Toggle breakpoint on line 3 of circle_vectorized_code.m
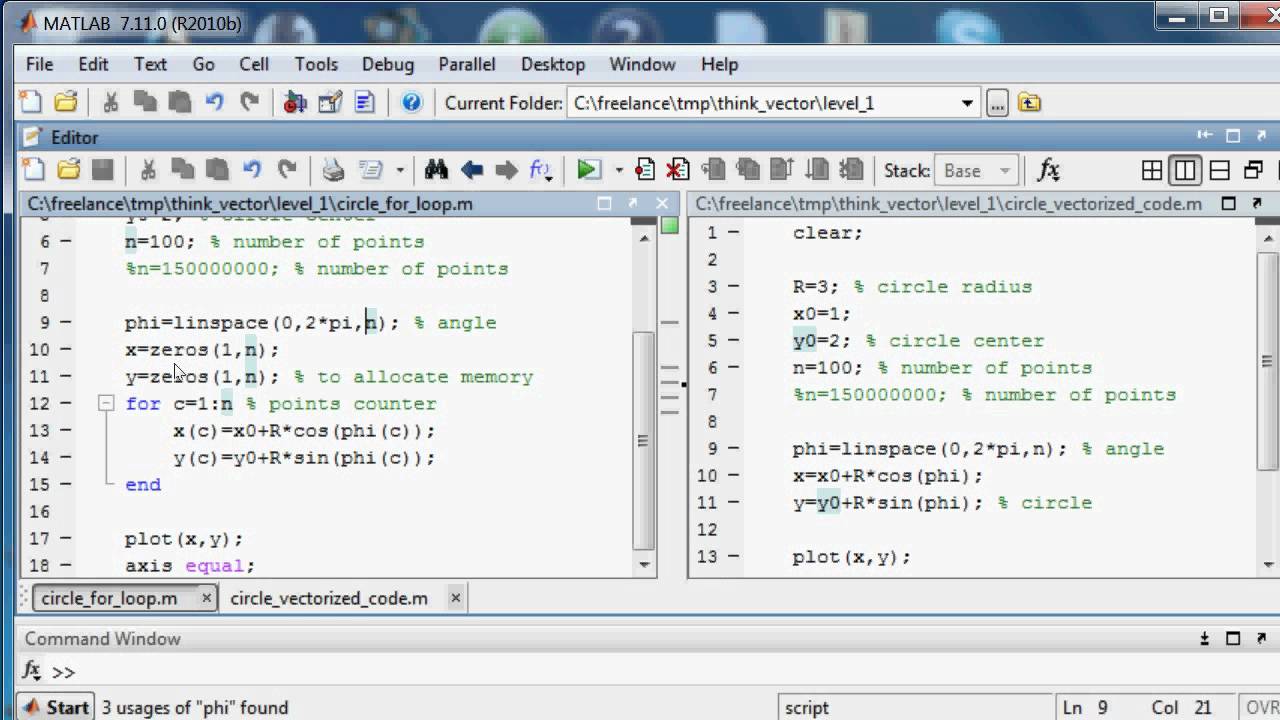The height and width of the screenshot is (720, 1280). coord(733,287)
